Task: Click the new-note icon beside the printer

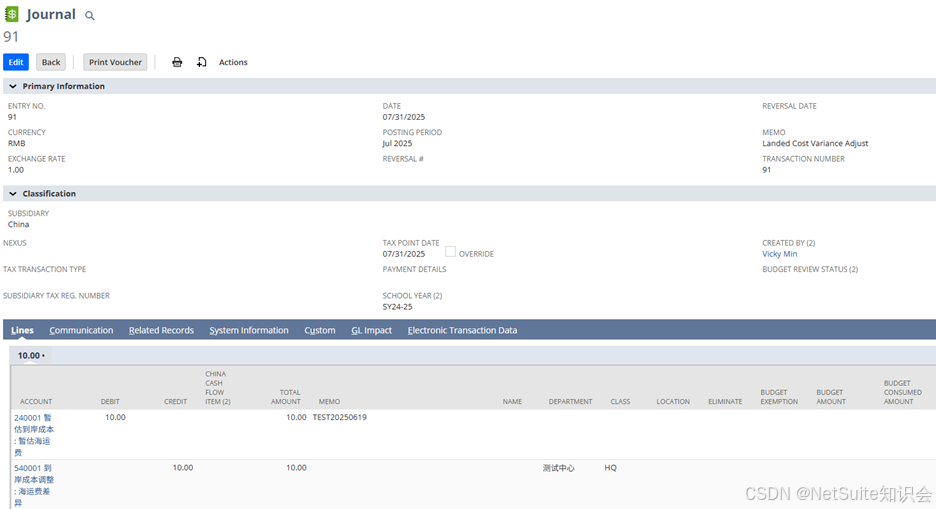Action: pyautogui.click(x=202, y=62)
